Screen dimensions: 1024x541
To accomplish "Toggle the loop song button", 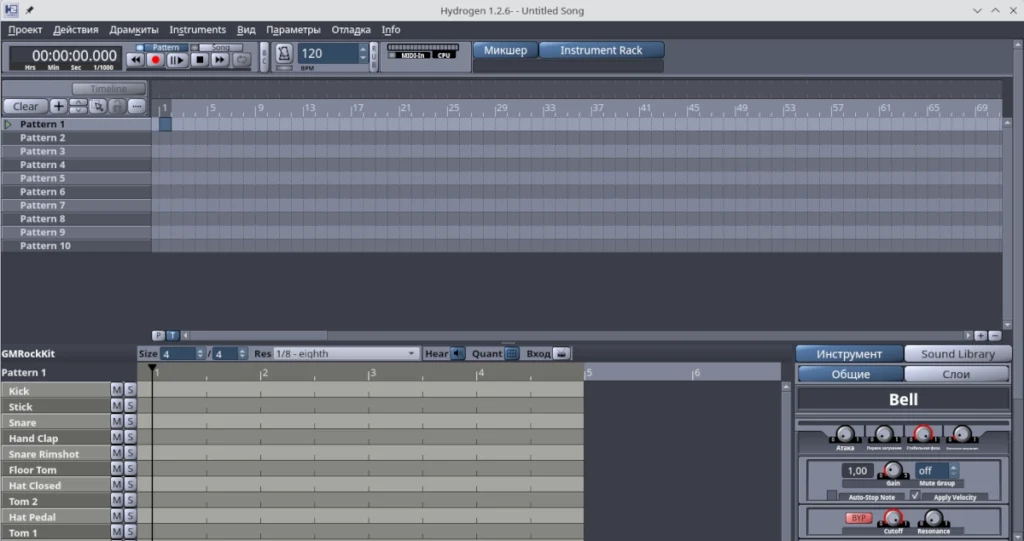I will [x=242, y=60].
